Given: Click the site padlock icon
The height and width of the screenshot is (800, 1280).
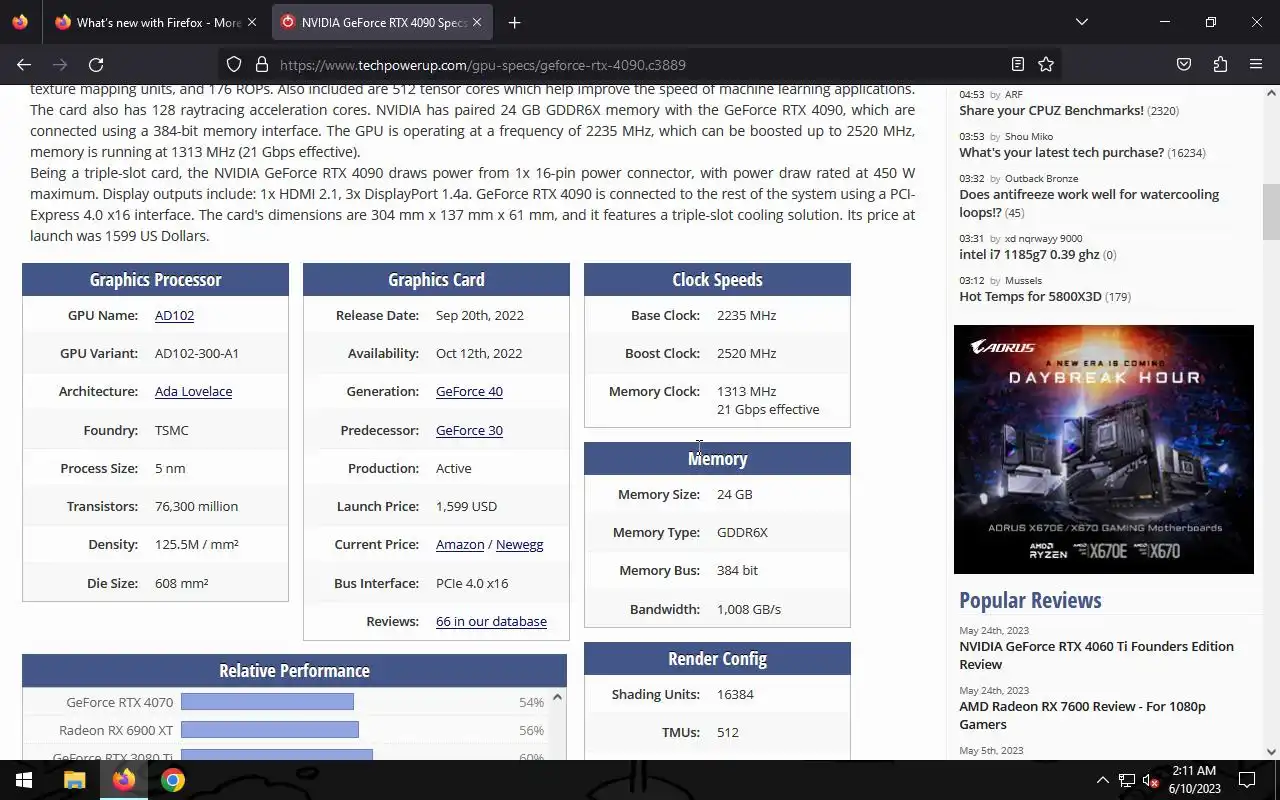Looking at the screenshot, I should pos(262,65).
